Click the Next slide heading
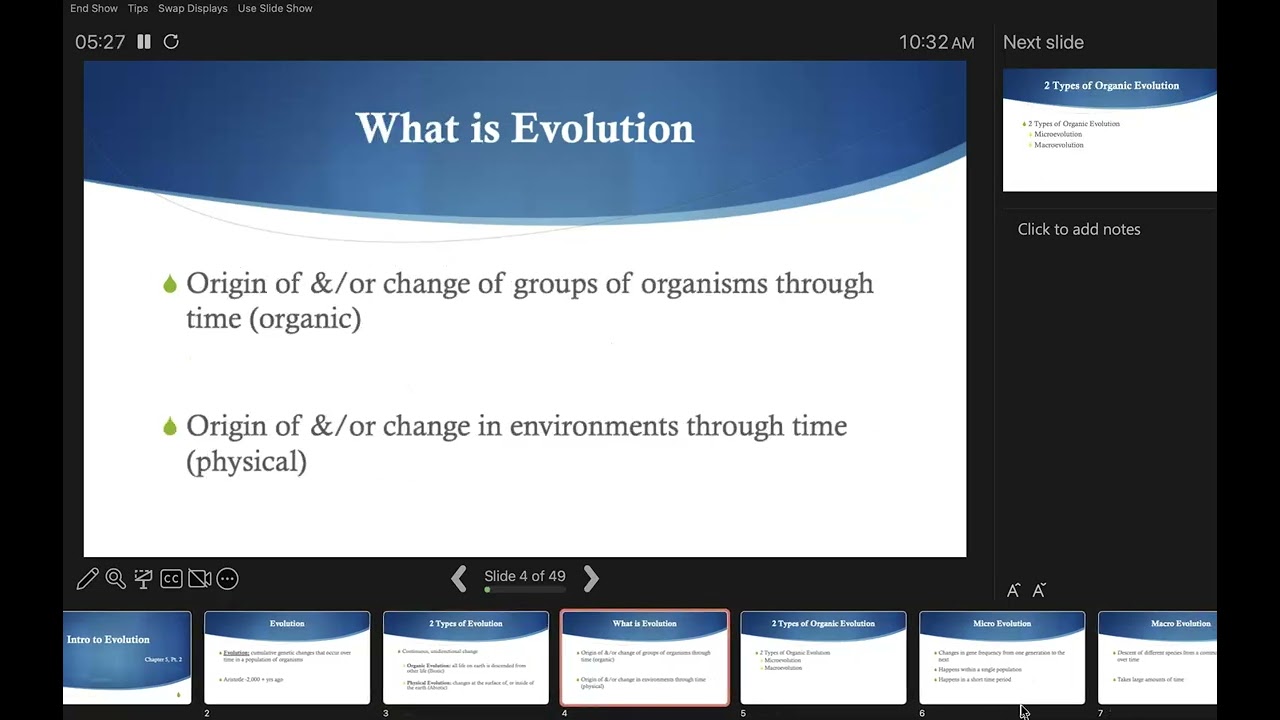Screen dimensions: 1280x720 [x=1043, y=42]
